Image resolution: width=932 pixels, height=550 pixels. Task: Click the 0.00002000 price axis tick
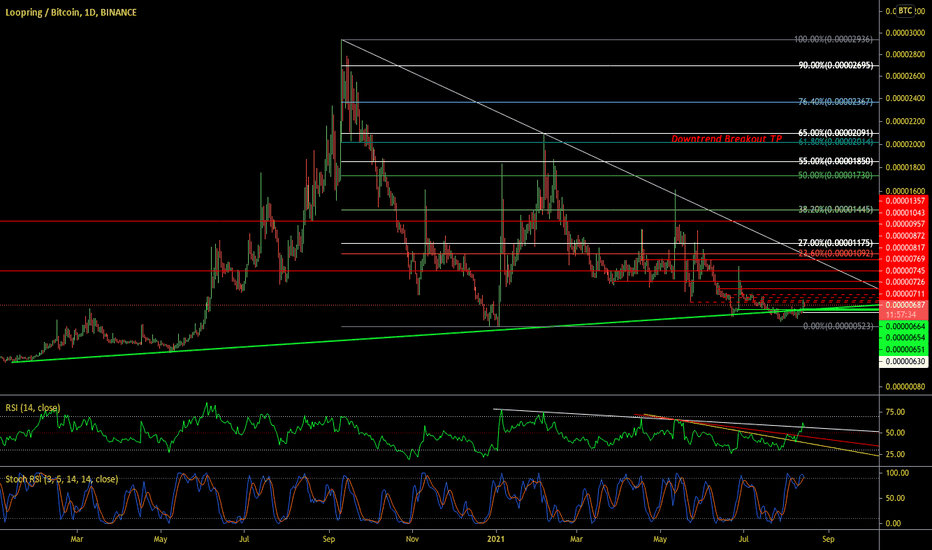tap(905, 144)
